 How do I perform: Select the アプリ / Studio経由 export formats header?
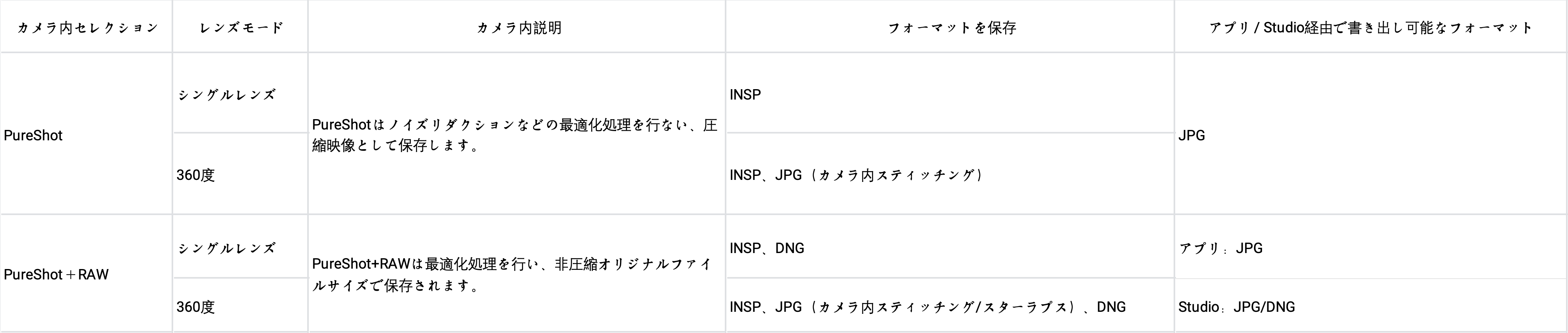[x=1370, y=28]
